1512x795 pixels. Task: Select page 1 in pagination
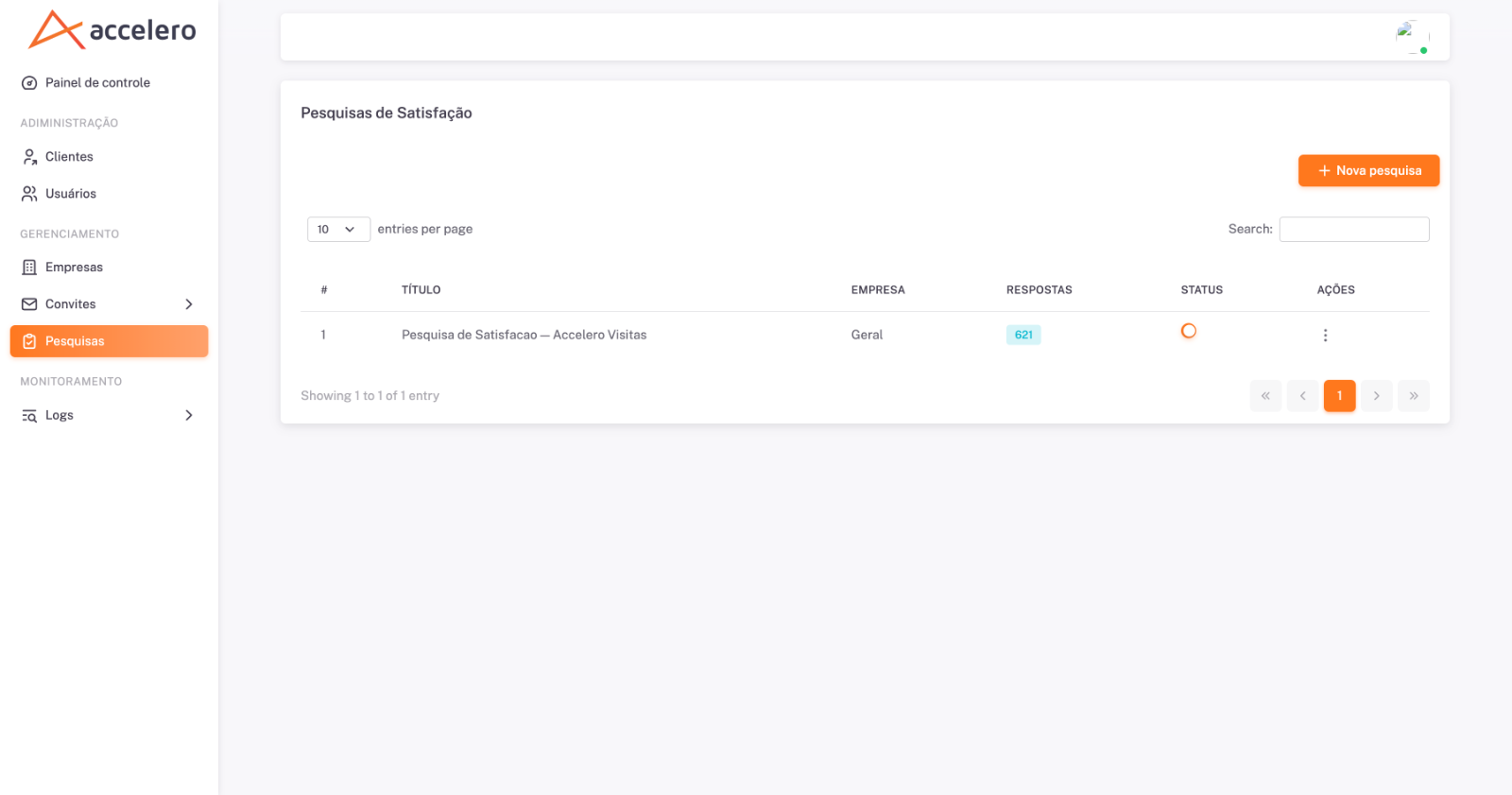pyautogui.click(x=1339, y=396)
